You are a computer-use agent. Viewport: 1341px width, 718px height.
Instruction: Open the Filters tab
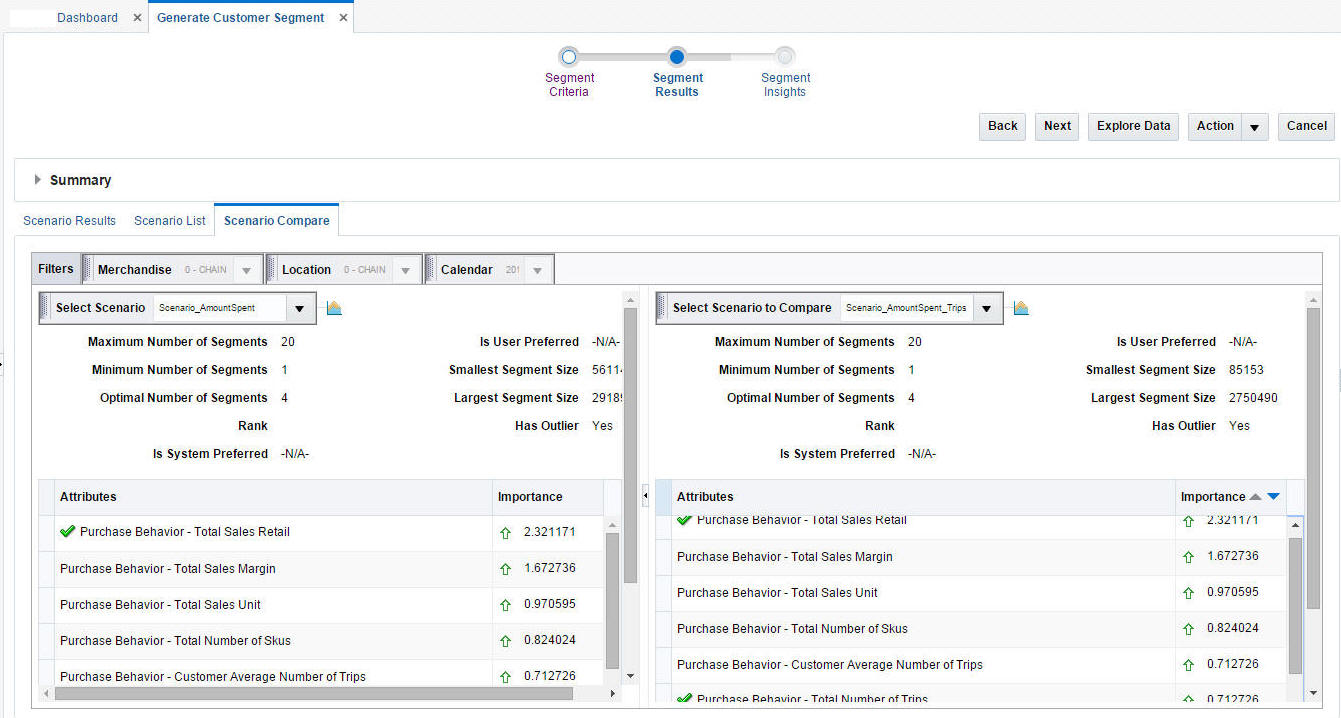click(x=56, y=269)
